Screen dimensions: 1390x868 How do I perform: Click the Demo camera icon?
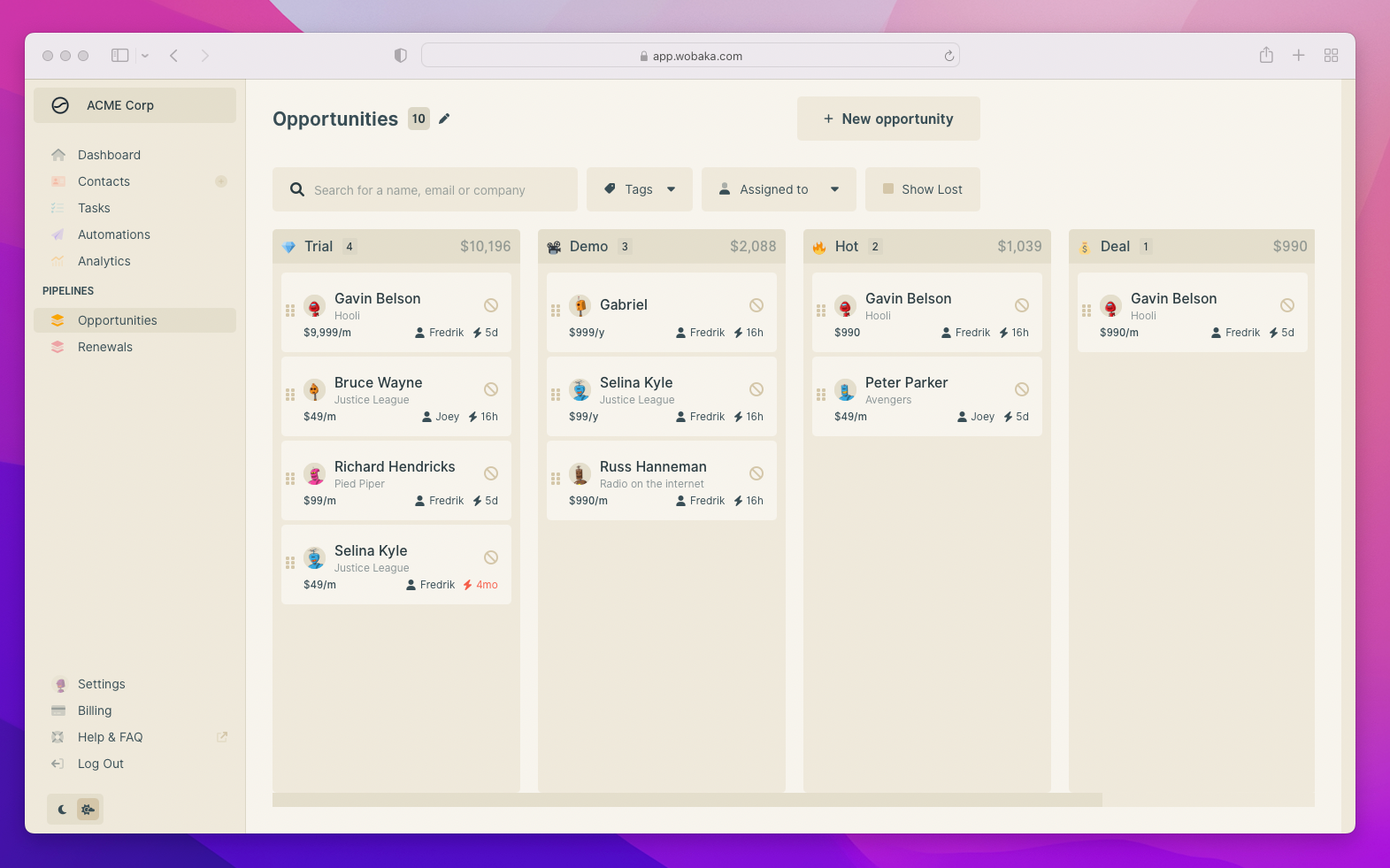554,247
